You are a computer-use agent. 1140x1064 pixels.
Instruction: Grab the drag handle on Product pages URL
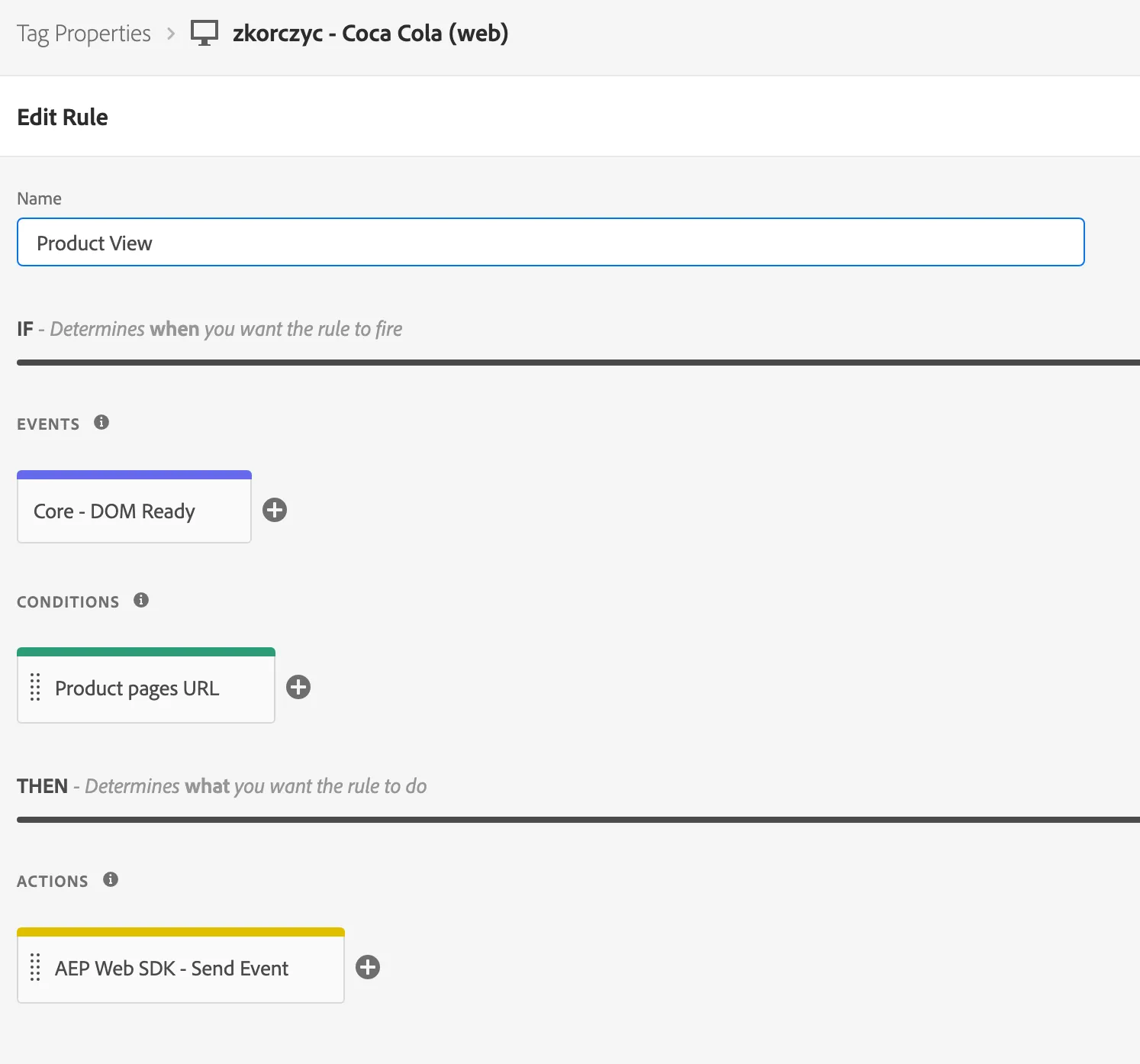pos(35,687)
